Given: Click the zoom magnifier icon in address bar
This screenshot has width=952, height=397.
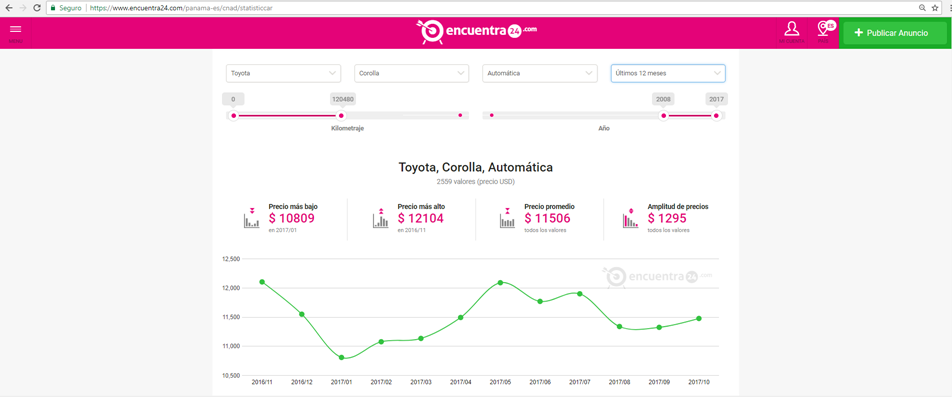Looking at the screenshot, I should coord(922,8).
